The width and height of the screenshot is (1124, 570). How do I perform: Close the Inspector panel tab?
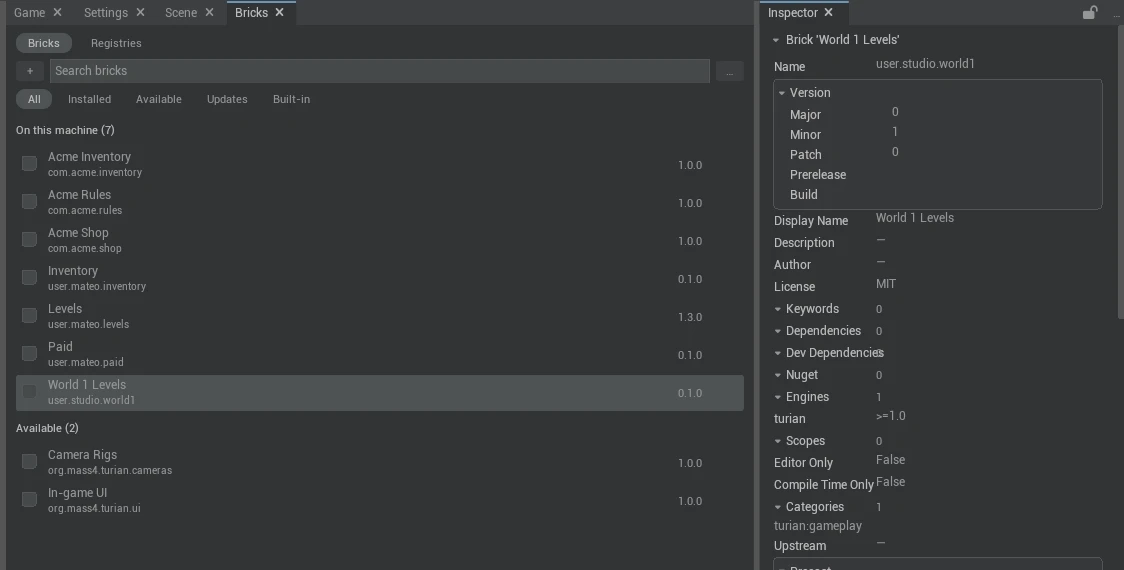(x=829, y=12)
